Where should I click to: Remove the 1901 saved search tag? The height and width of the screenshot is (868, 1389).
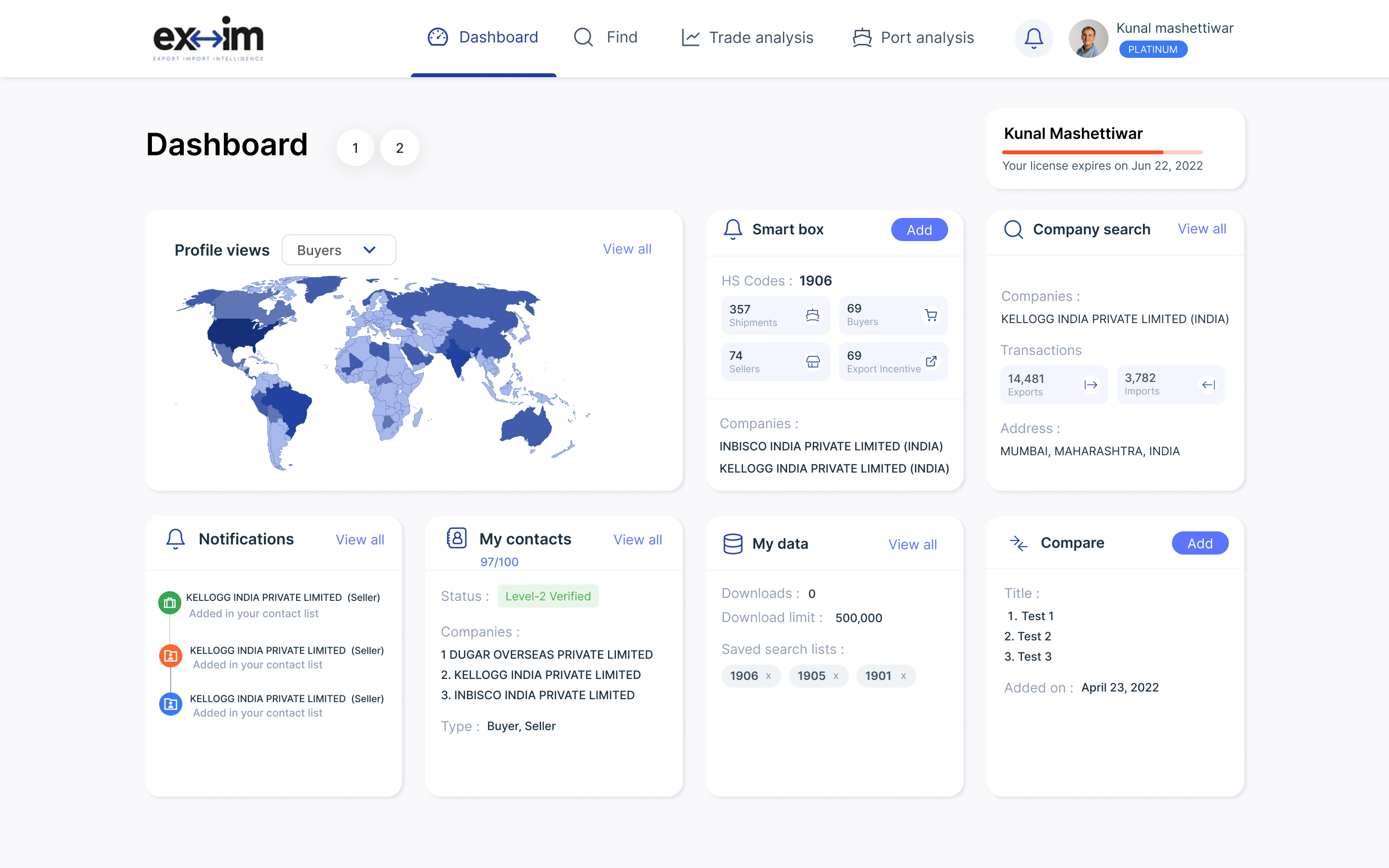[903, 676]
